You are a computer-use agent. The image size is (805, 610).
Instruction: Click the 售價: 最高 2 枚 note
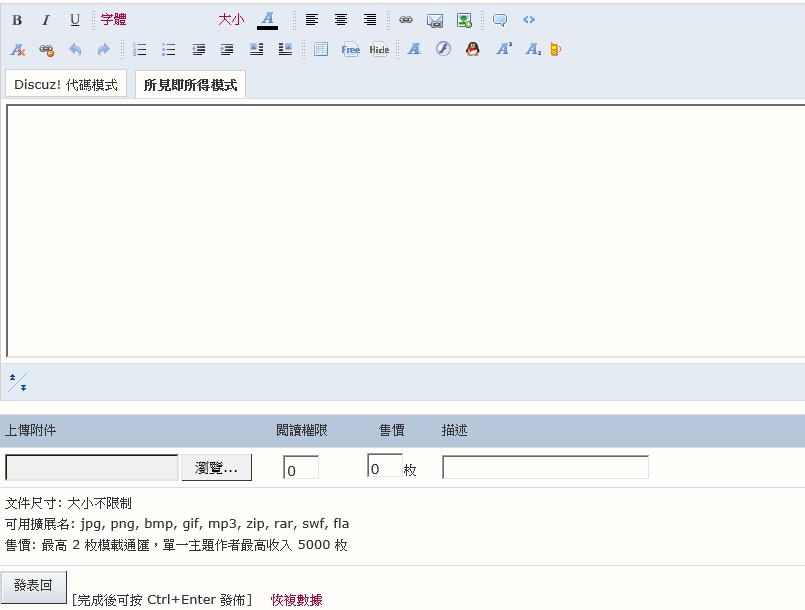click(176, 545)
